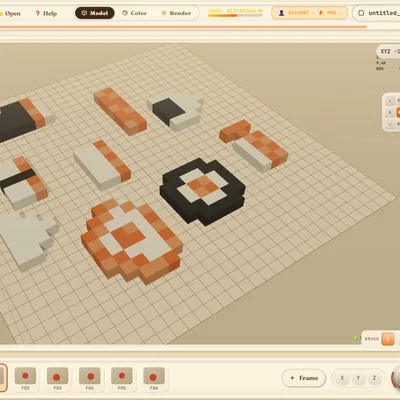
Task: Click the Voxel Wizardous XP progress bar
Action: [x=235, y=15]
